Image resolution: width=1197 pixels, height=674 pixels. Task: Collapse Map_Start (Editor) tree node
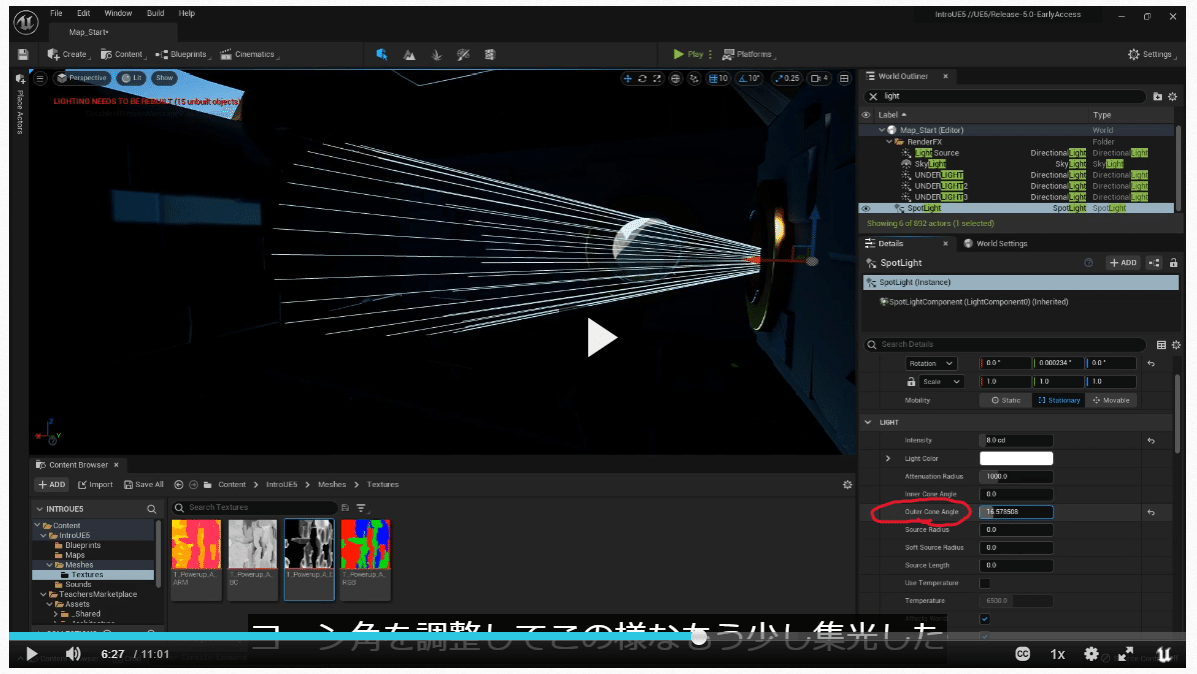882,131
